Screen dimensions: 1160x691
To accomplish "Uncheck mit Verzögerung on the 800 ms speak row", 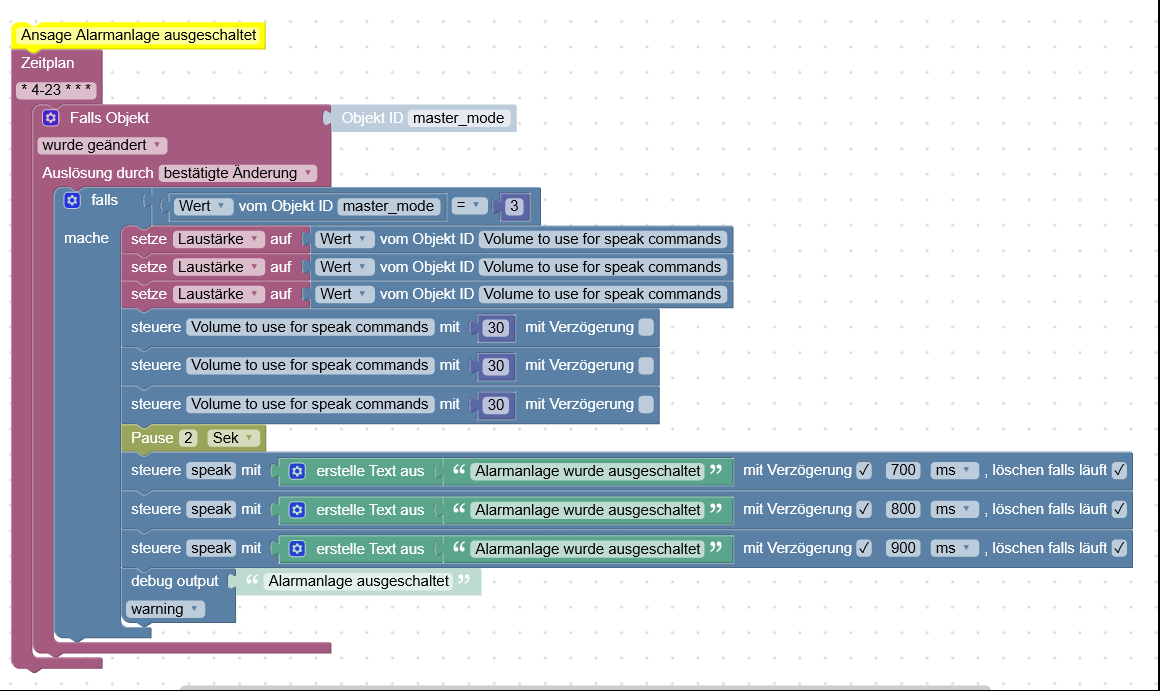I will (x=864, y=509).
